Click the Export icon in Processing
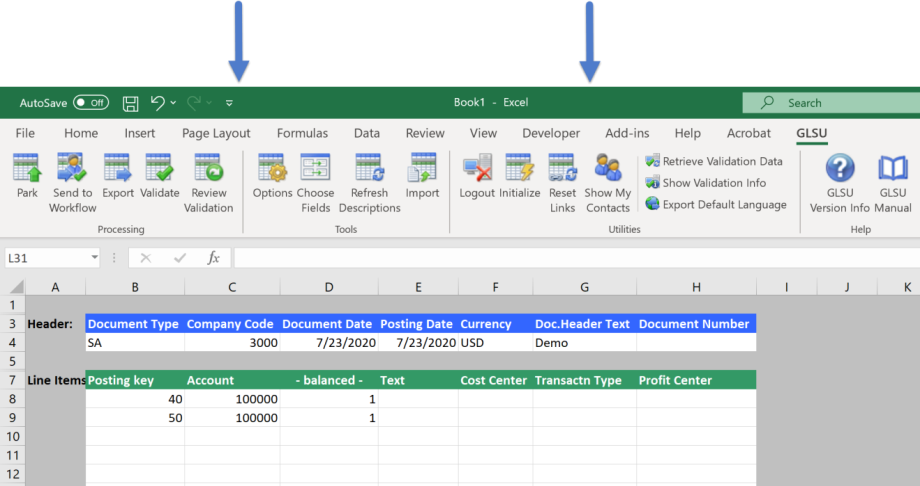 pyautogui.click(x=117, y=176)
